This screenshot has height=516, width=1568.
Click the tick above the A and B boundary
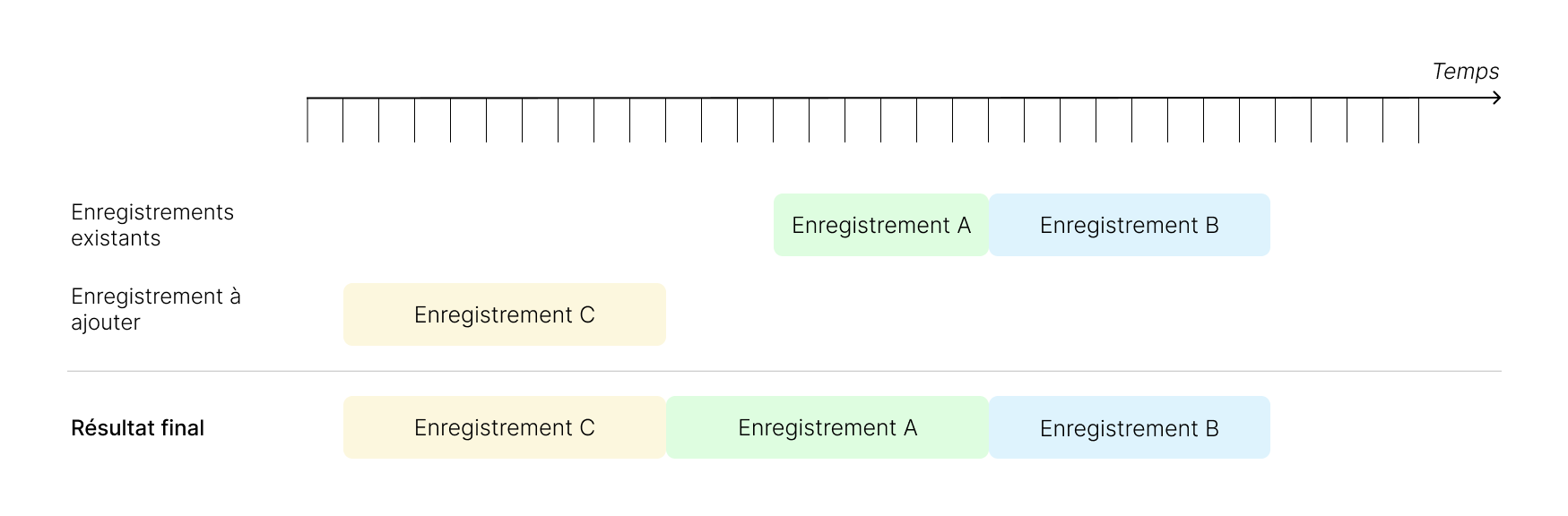[989, 120]
